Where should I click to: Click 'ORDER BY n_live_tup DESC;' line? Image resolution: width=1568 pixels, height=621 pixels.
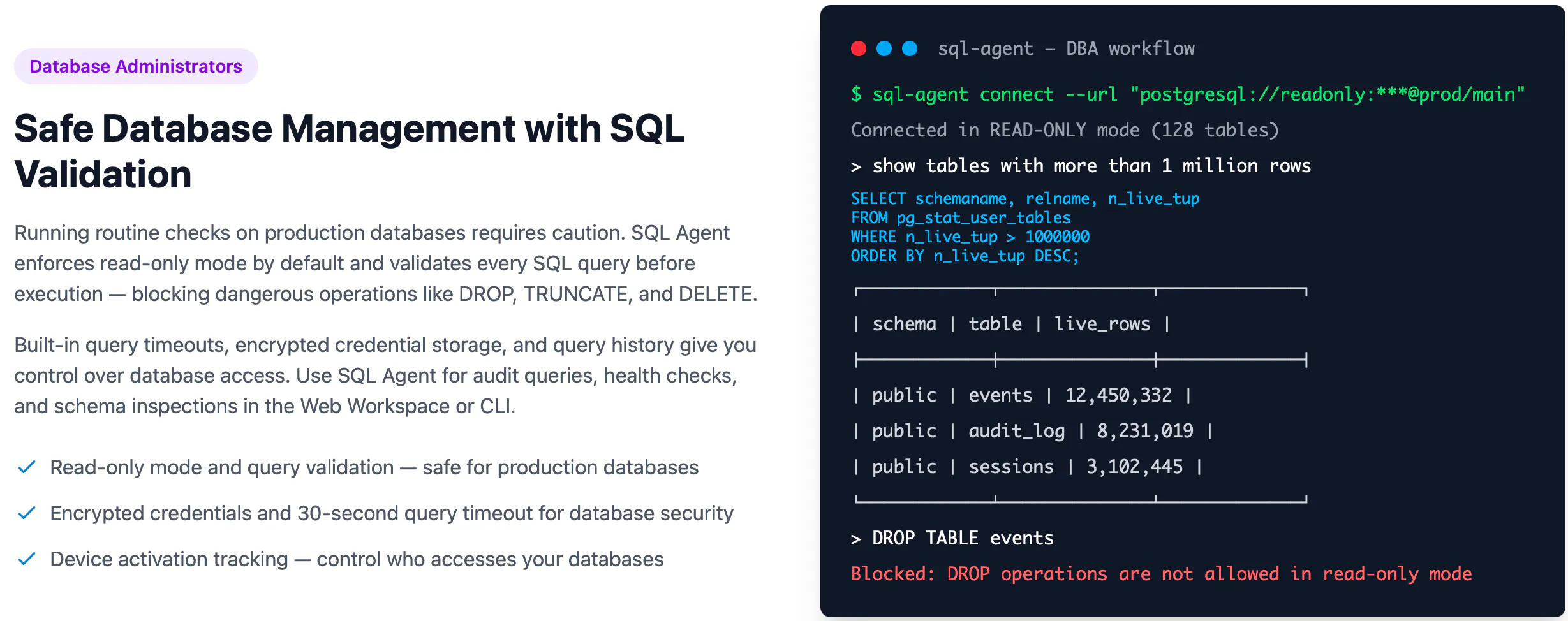click(x=965, y=256)
